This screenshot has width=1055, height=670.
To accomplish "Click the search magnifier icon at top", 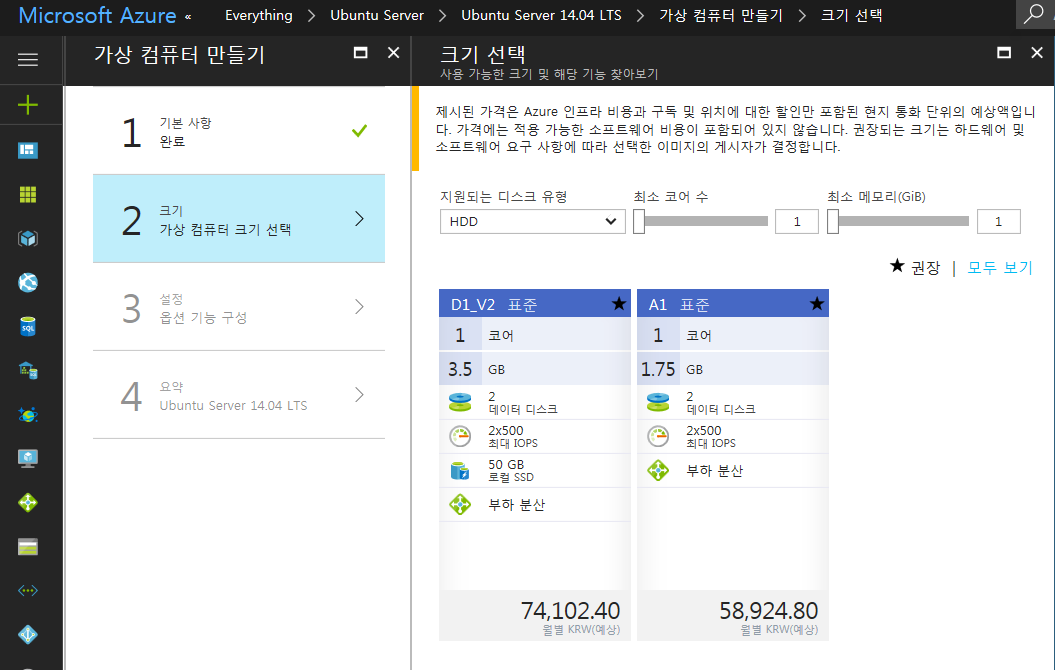I will pos(1033,14).
